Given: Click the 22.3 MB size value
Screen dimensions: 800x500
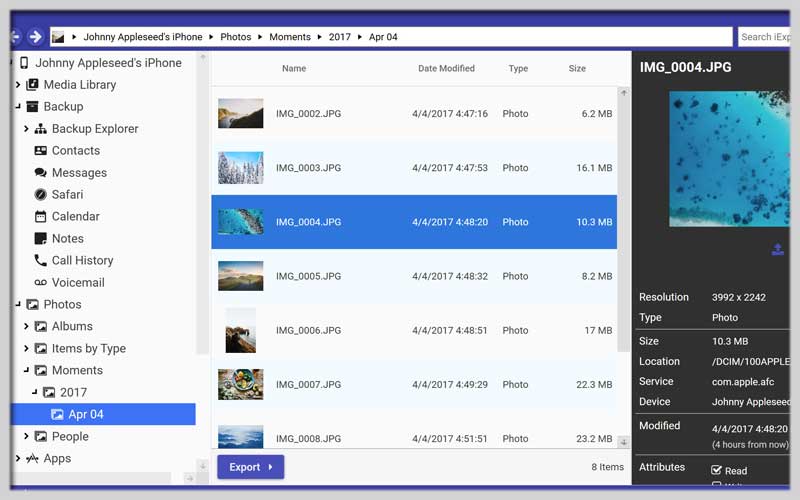Looking at the screenshot, I should pos(594,384).
